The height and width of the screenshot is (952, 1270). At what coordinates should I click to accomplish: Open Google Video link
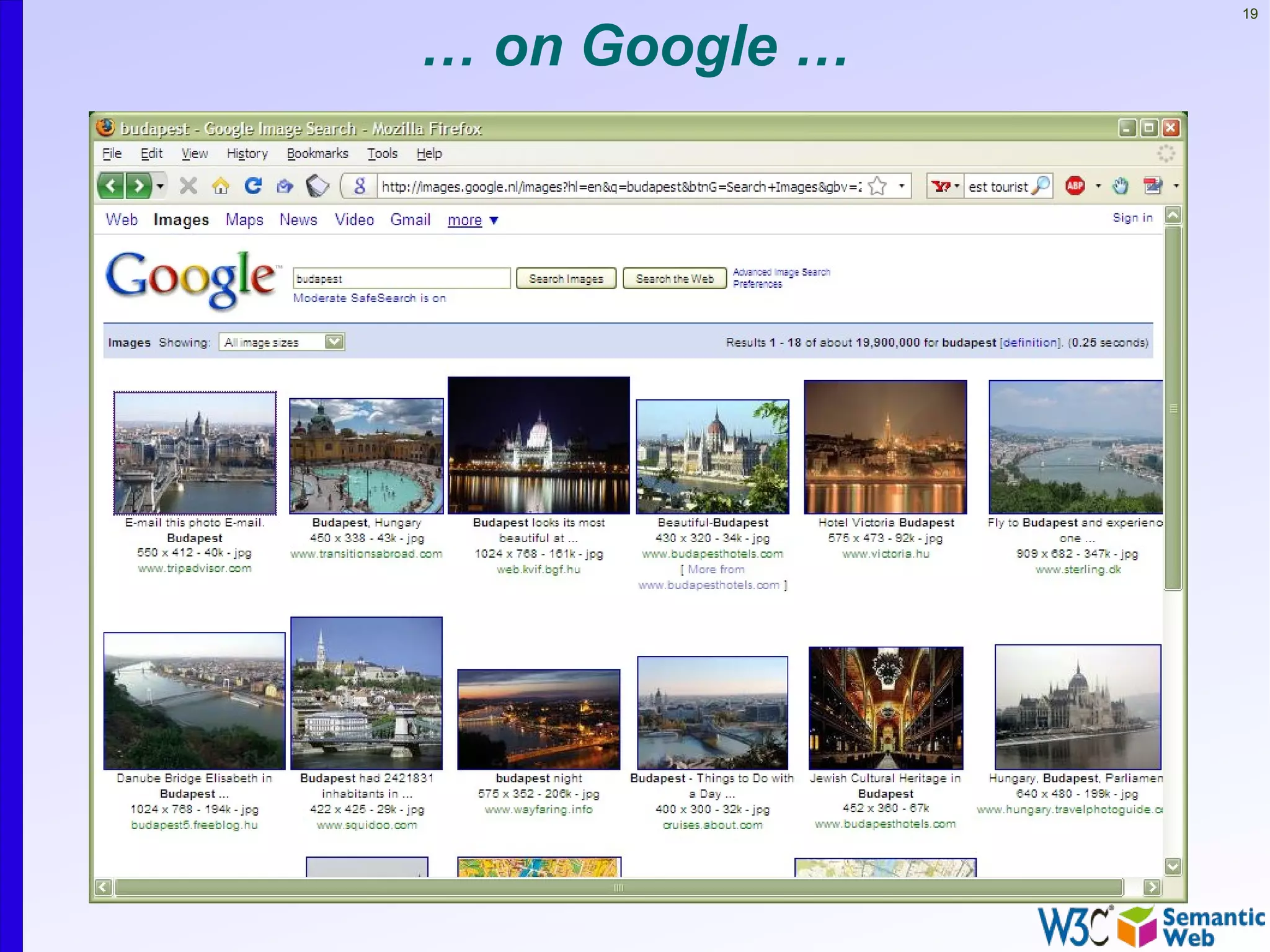tap(354, 220)
